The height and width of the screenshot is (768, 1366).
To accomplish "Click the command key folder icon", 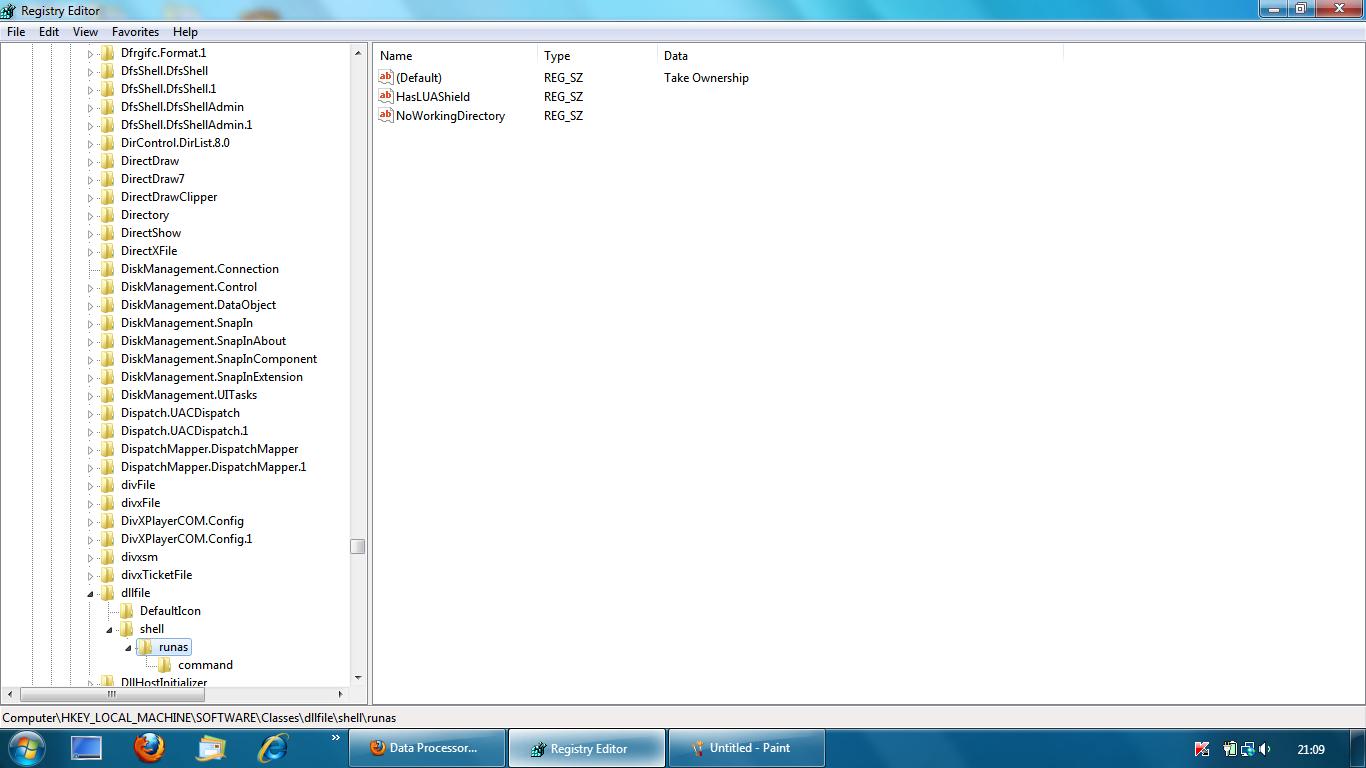I will point(164,665).
